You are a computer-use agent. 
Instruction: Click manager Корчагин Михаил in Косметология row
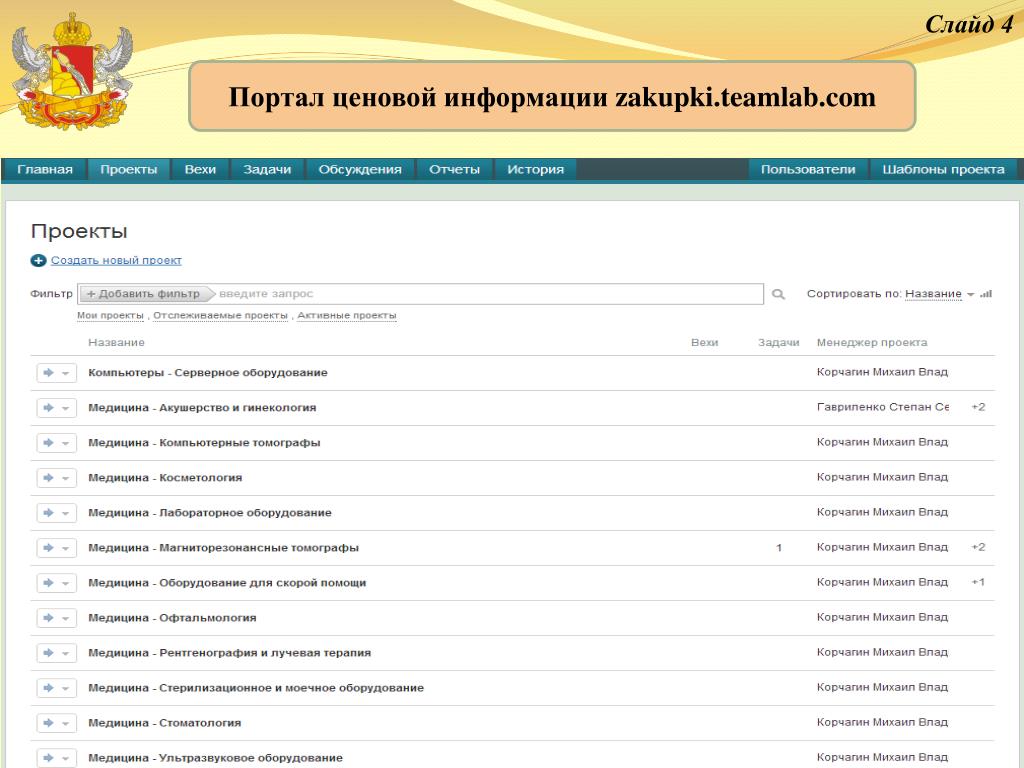point(882,477)
